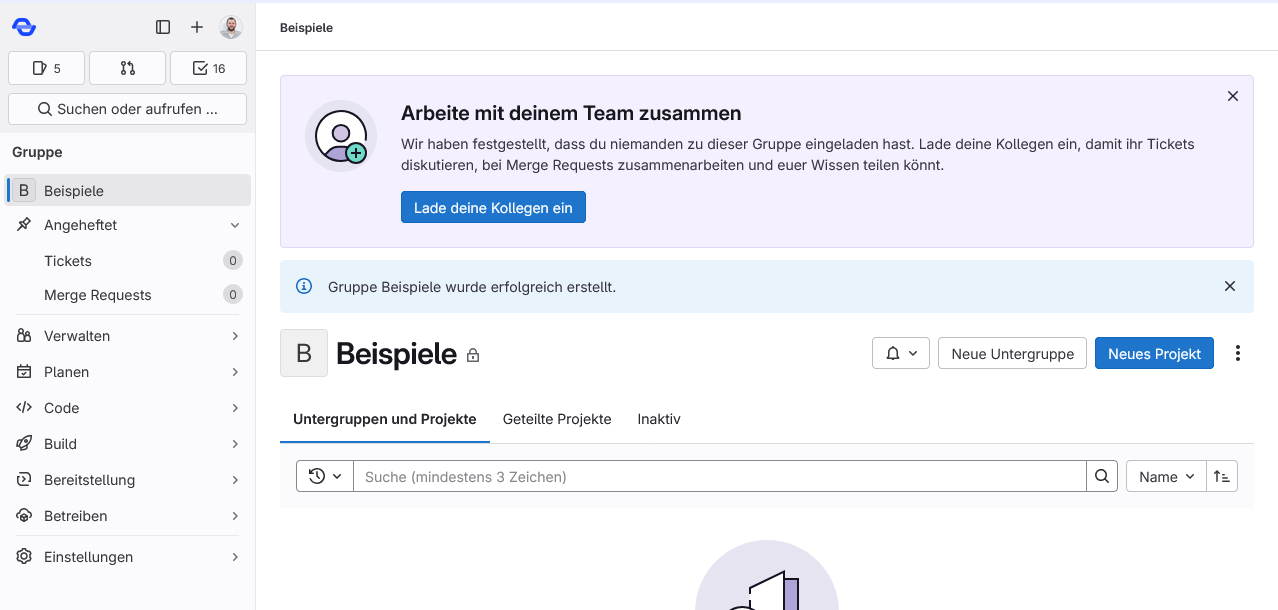Open the group actions three-dot menu
1278x610 pixels.
pos(1238,353)
